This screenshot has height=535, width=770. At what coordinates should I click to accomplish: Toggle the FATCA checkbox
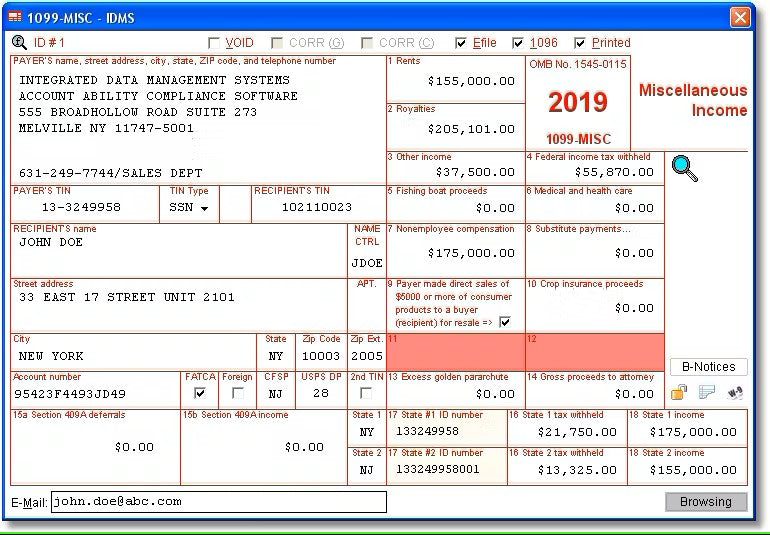pyautogui.click(x=200, y=393)
